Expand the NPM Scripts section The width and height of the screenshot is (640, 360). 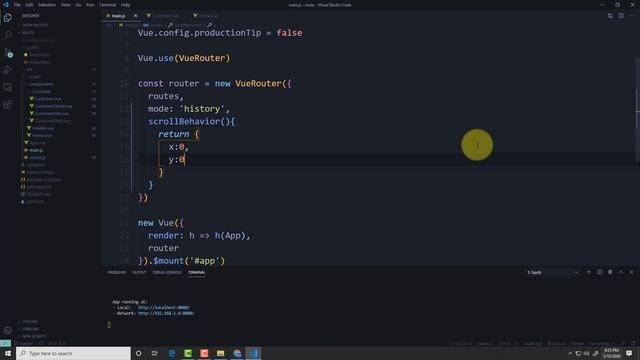pos(33,337)
